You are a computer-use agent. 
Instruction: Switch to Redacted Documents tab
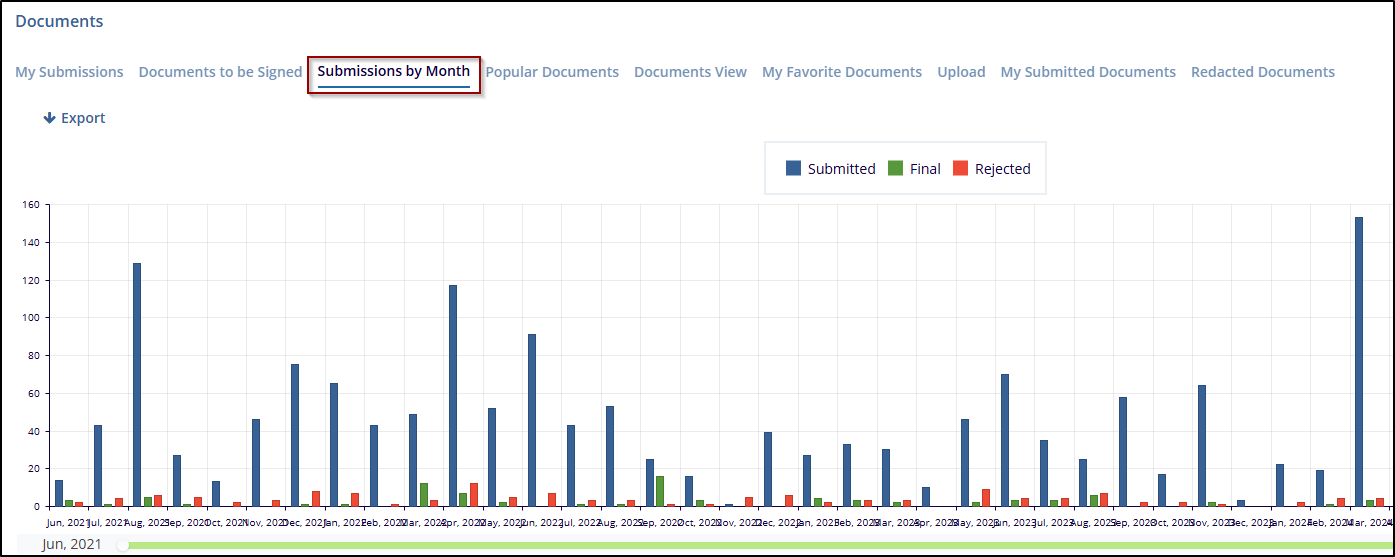point(1262,72)
